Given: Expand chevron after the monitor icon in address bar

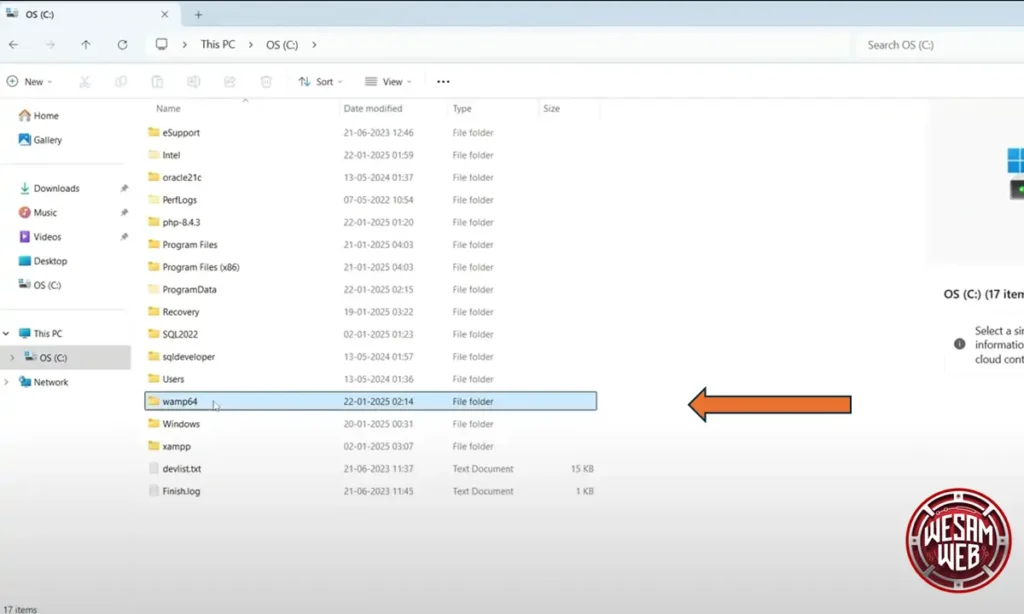Looking at the screenshot, I should tap(185, 44).
